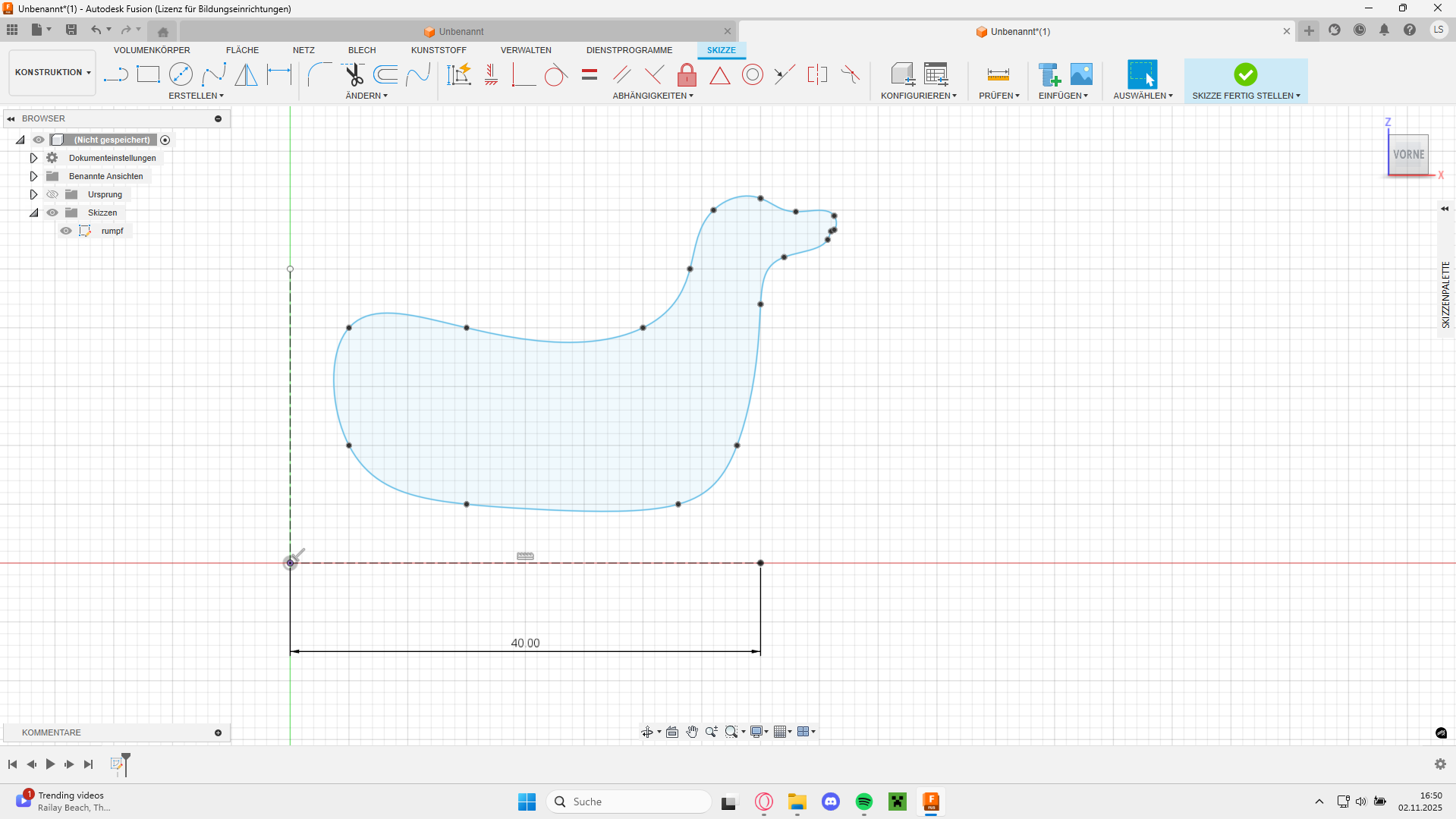The width and height of the screenshot is (1456, 819).
Task: Select the Sketch Dimension tool
Action: tap(279, 74)
